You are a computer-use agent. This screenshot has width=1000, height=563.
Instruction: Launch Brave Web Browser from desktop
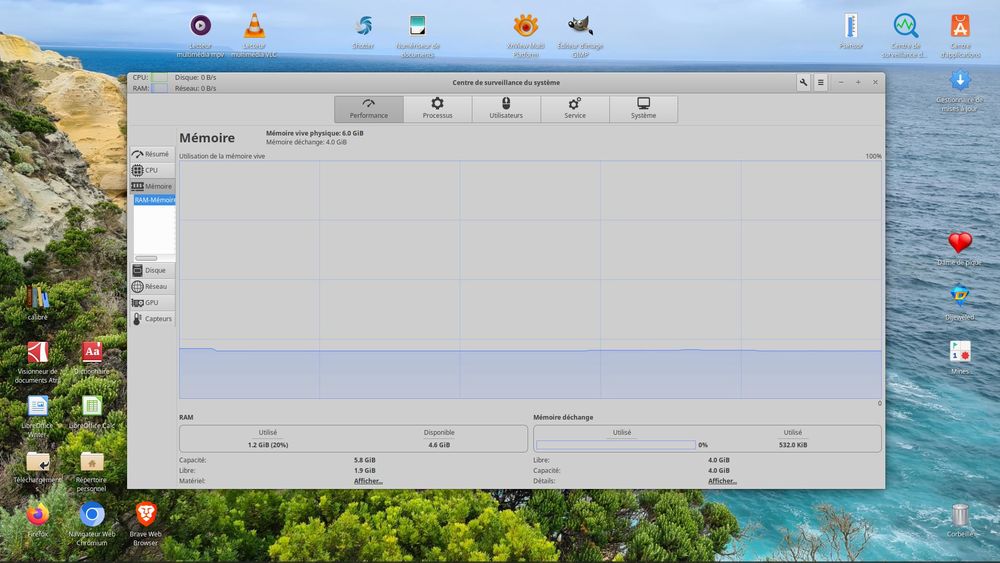point(146,524)
